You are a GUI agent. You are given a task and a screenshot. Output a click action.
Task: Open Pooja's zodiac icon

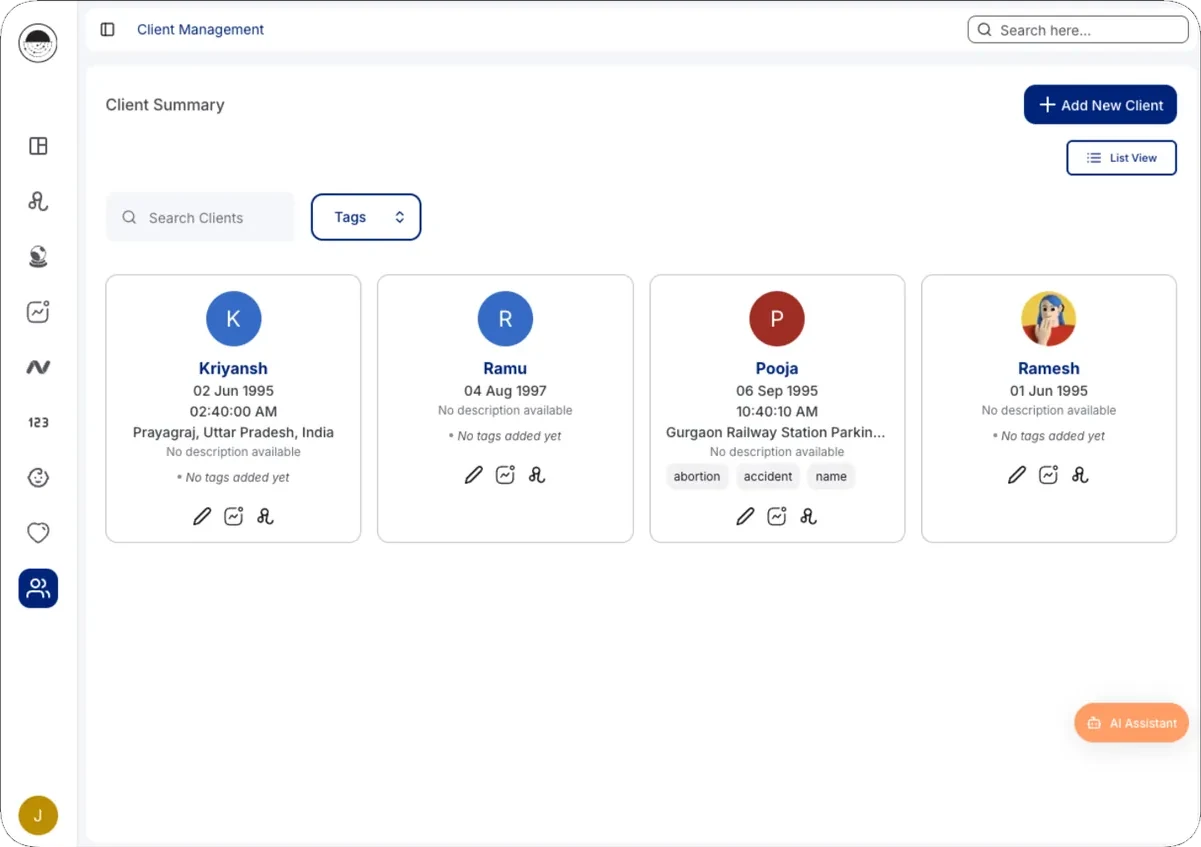point(809,516)
